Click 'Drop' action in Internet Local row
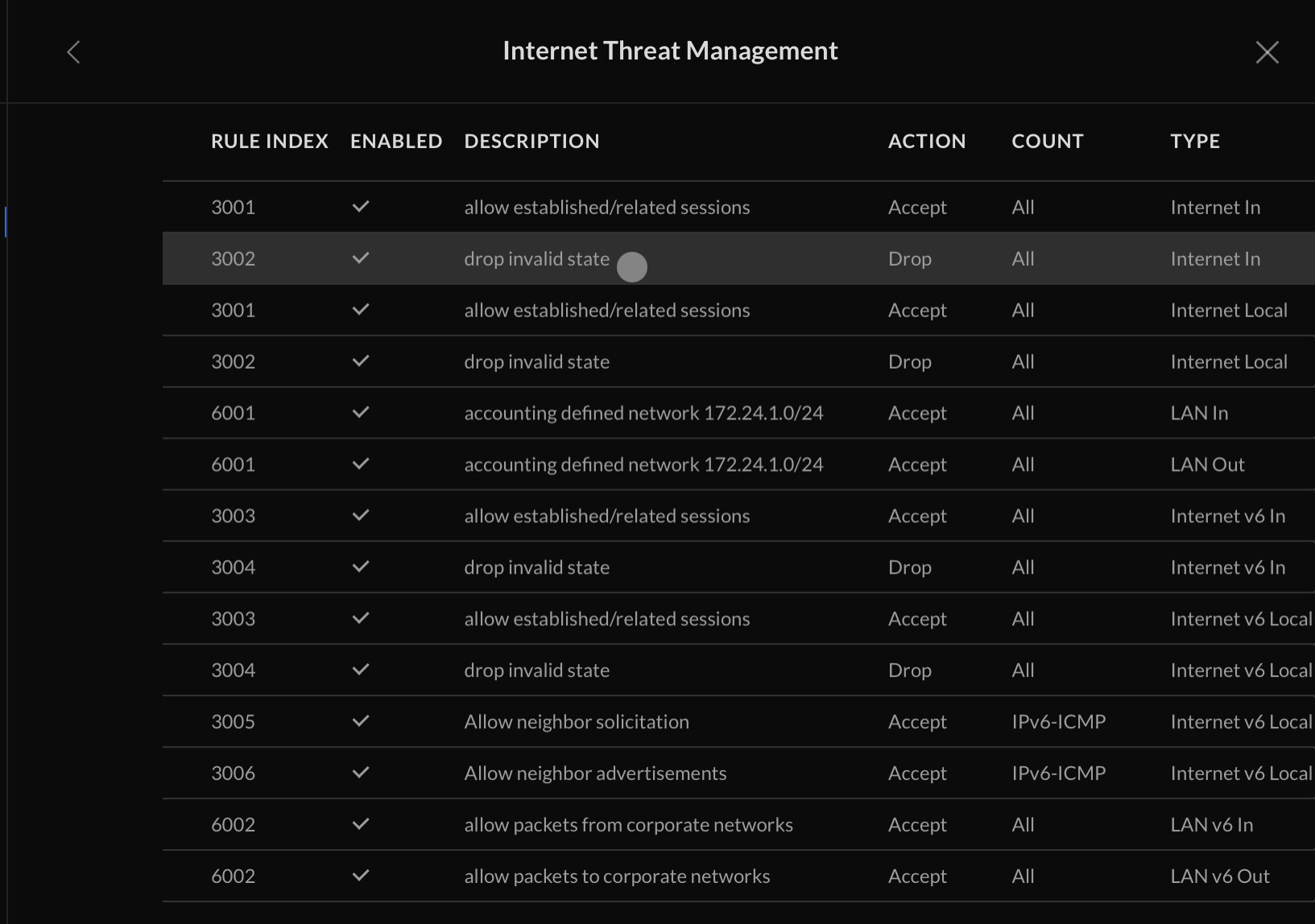 (x=910, y=361)
